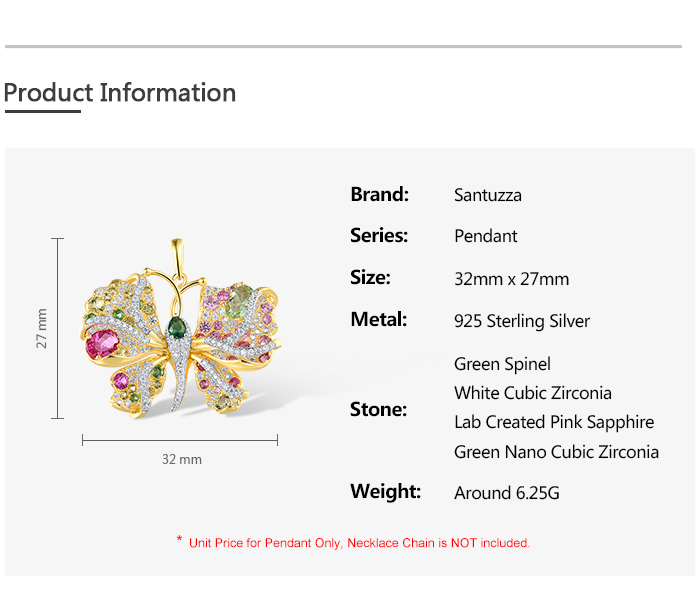Viewport: 700px width, 615px height.
Task: Click the red necklace chain not included notice
Action: click(x=353, y=543)
